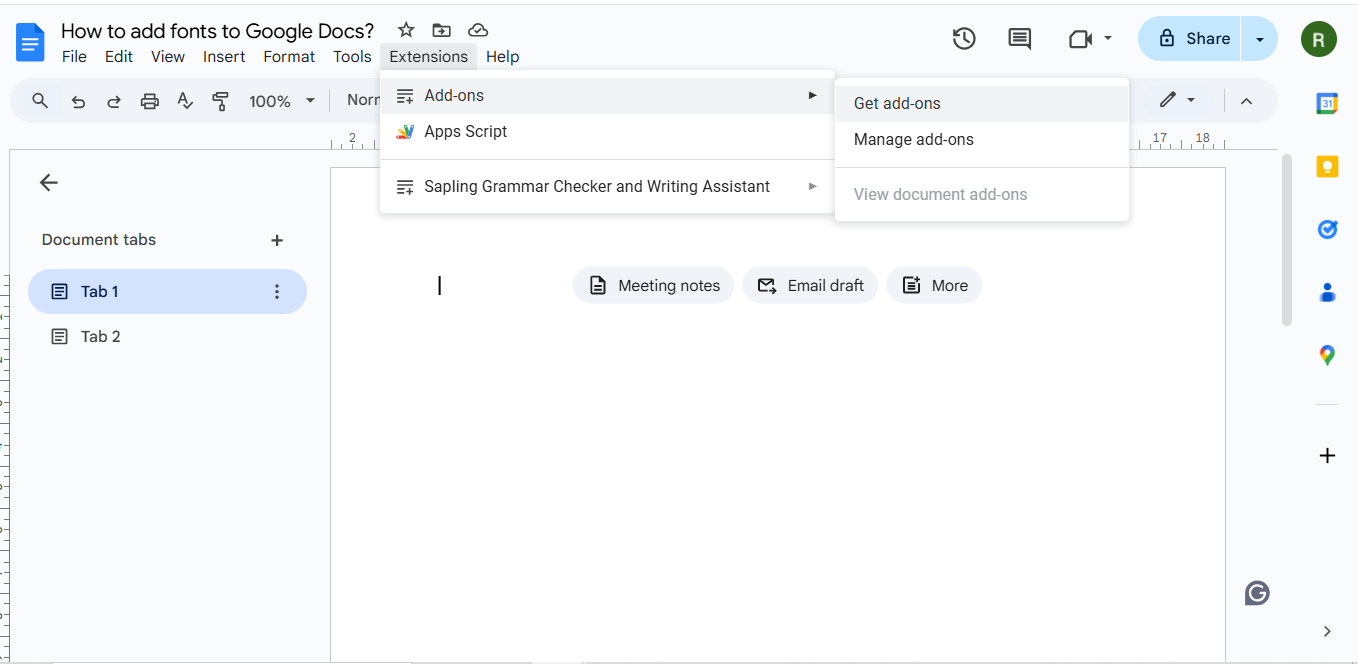Screen dimensions: 1358x664
Task: Open the comments icon
Action: tap(1019, 39)
